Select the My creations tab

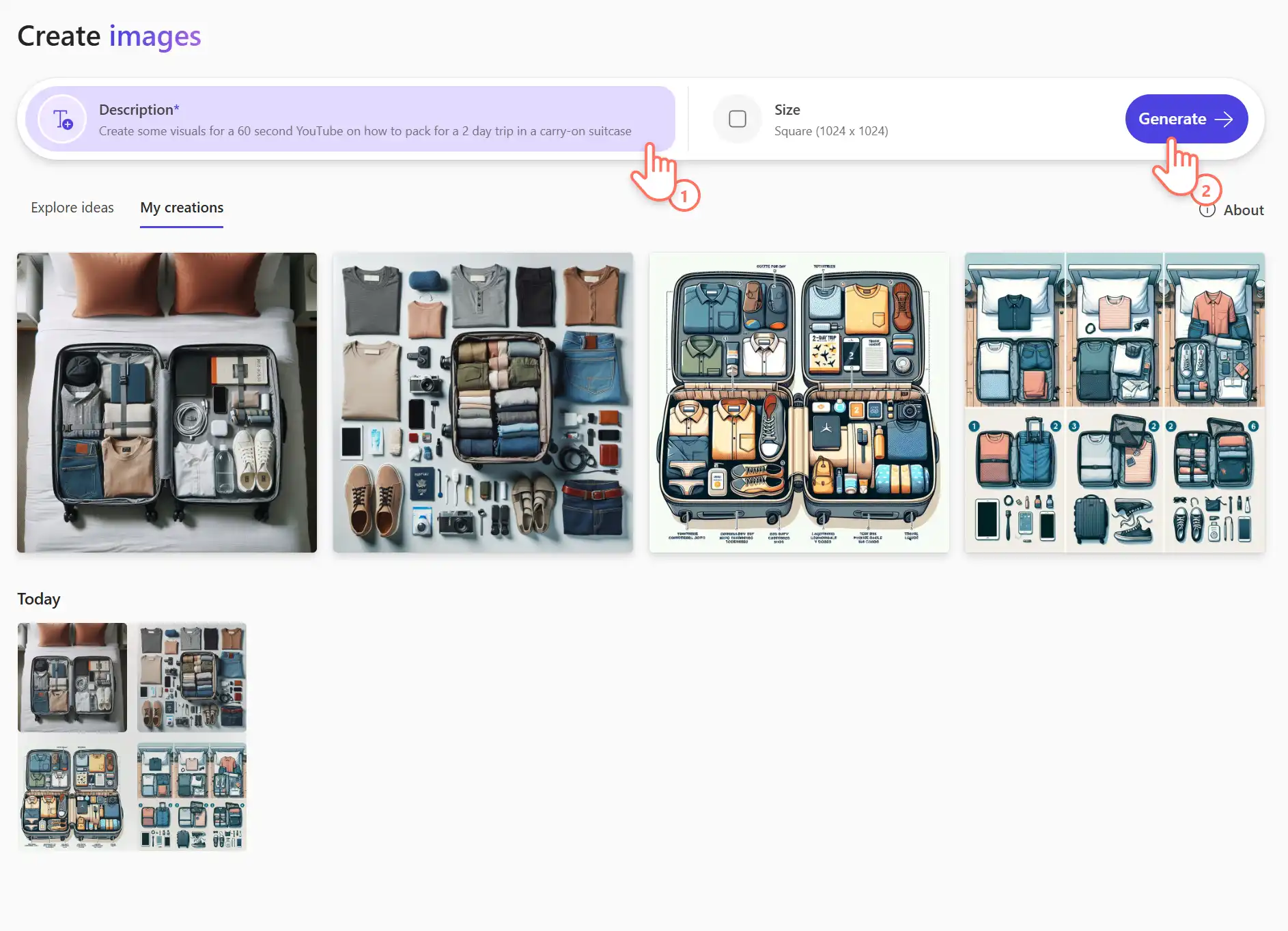(182, 208)
